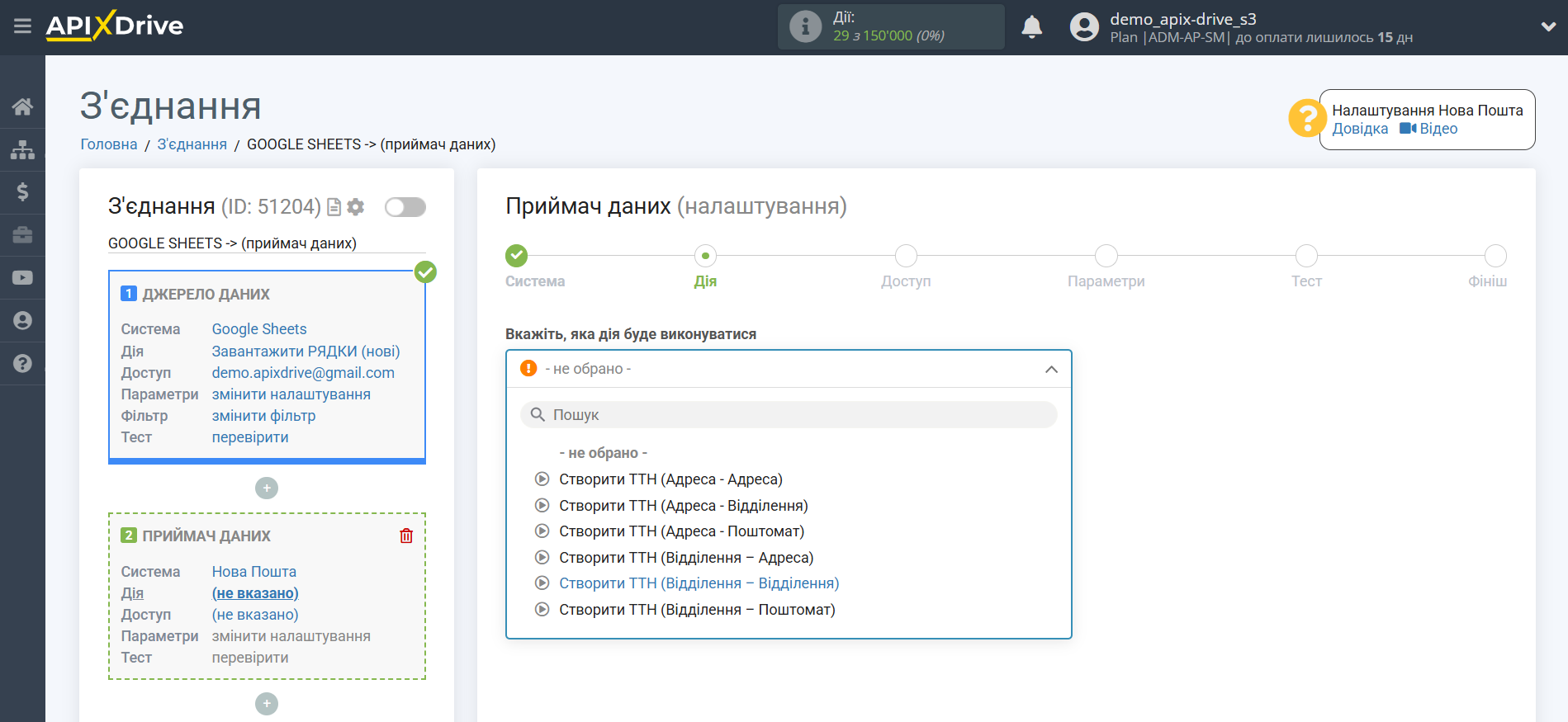Click the Google Sheets system link
The height and width of the screenshot is (722, 1568).
[259, 329]
